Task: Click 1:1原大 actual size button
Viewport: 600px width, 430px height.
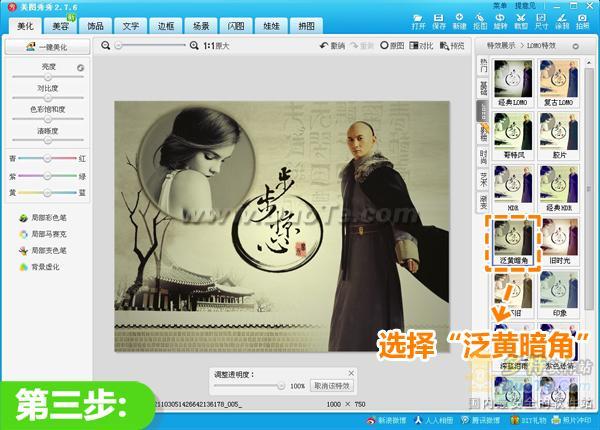Action: pyautogui.click(x=216, y=46)
